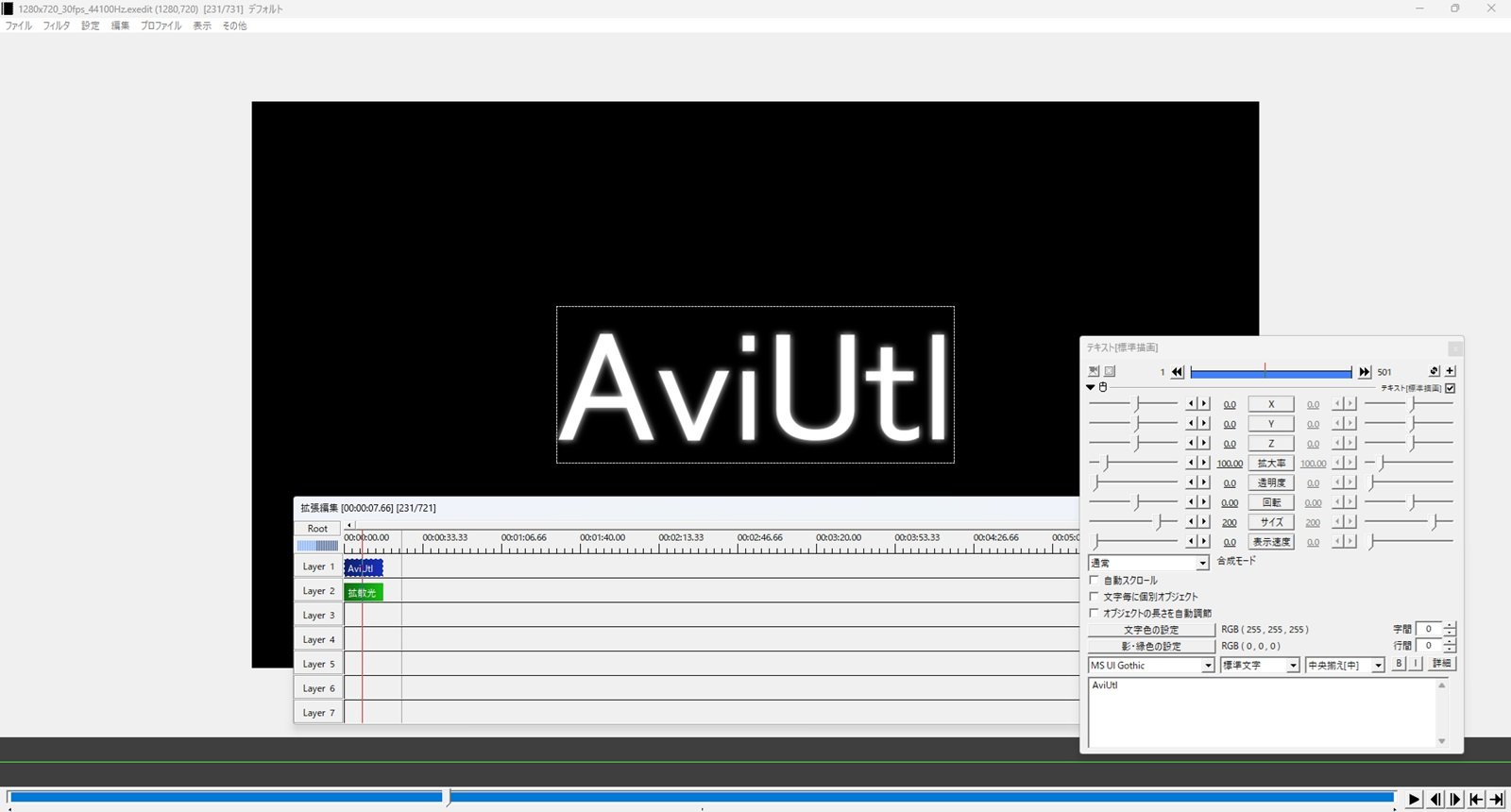Enable 文字毎に個別オブジェクト checkbox

pos(1095,597)
